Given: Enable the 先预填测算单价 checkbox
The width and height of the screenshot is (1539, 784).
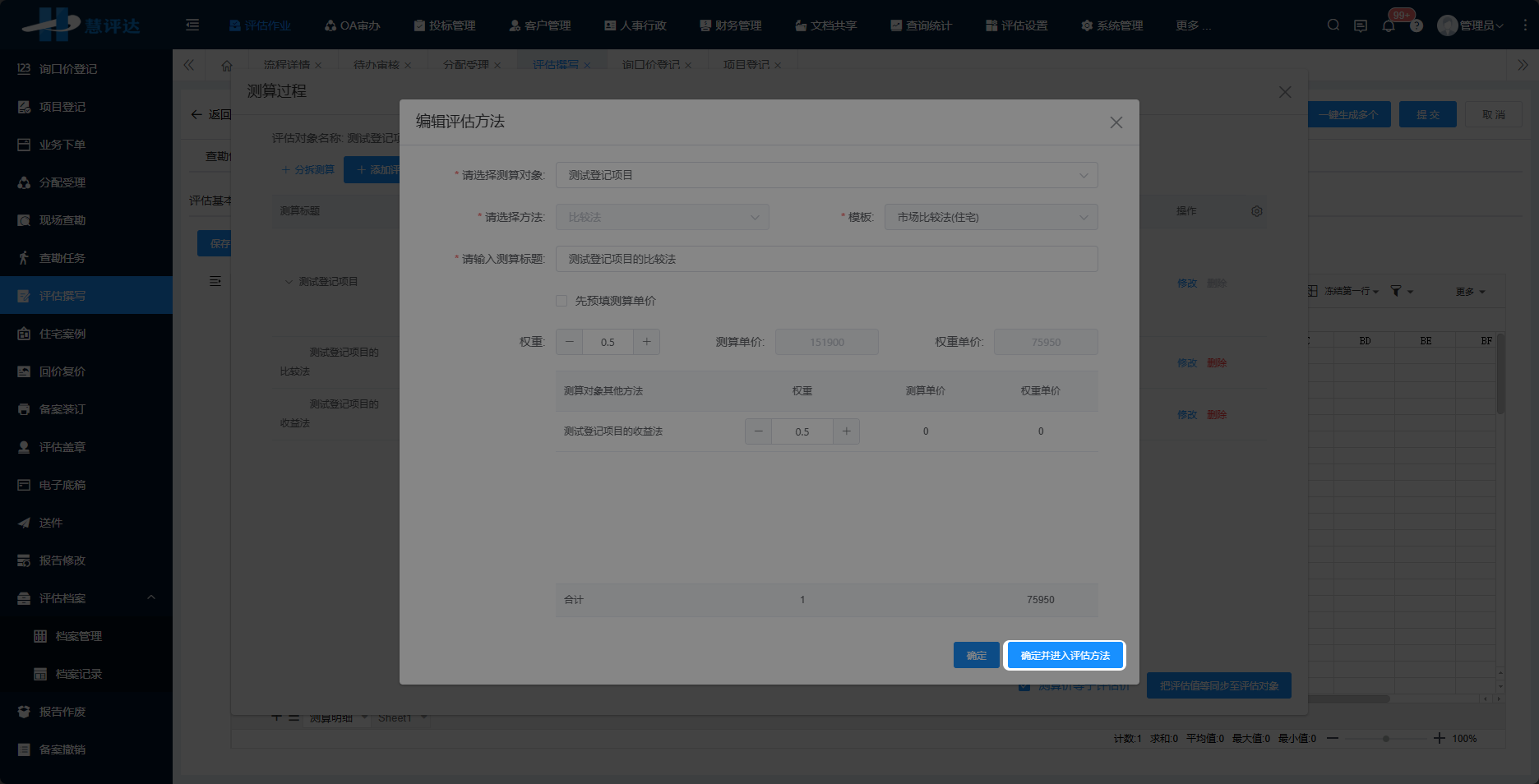Looking at the screenshot, I should click(x=561, y=301).
